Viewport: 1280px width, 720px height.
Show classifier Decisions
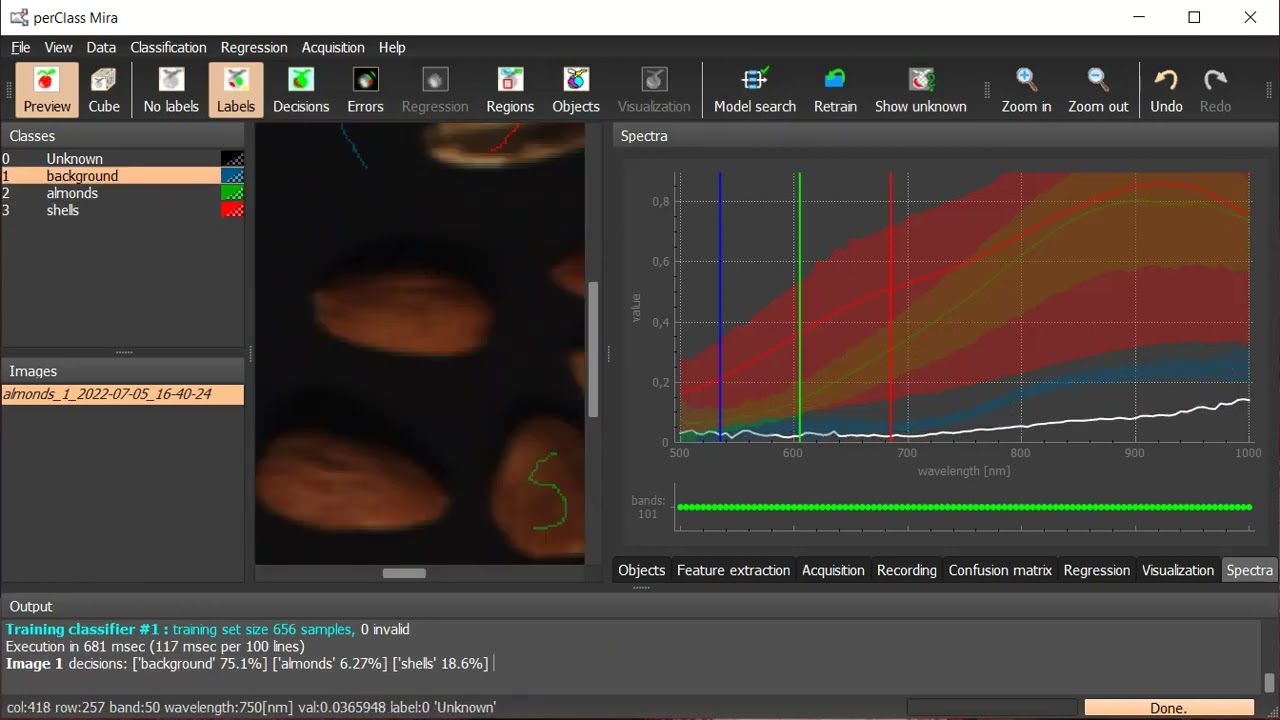301,90
